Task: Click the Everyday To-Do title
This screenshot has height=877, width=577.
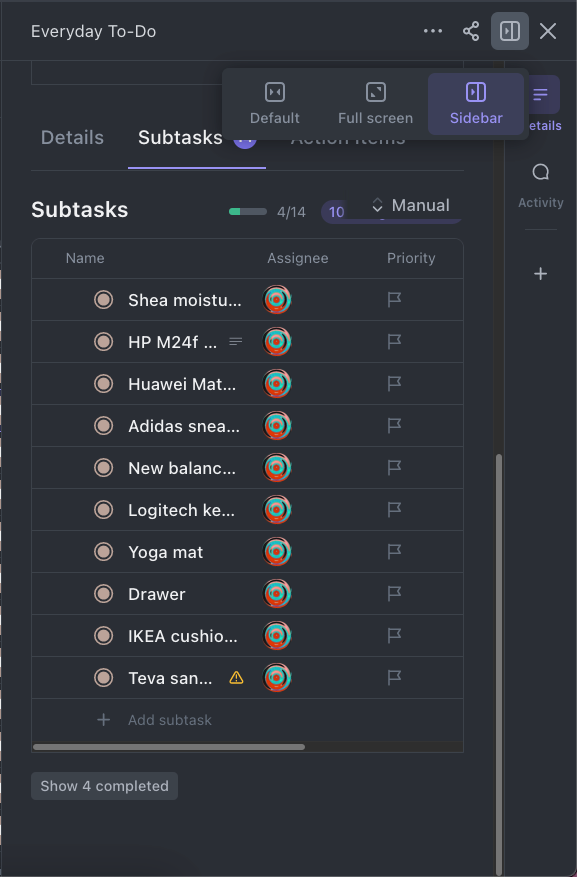Action: (x=93, y=31)
